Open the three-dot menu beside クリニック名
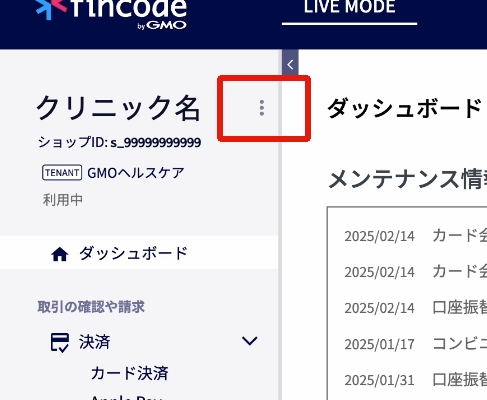The image size is (487, 400). tap(262, 108)
